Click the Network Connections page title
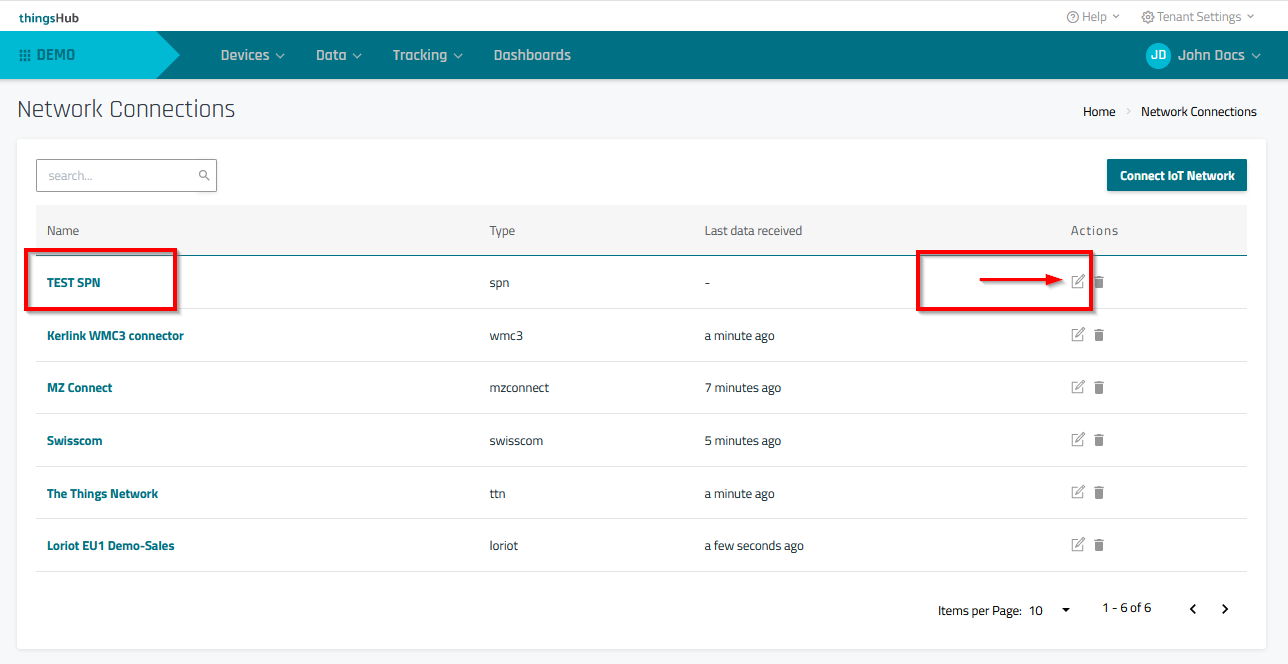Screen dimensions: 1288x664 pyautogui.click(x=126, y=109)
